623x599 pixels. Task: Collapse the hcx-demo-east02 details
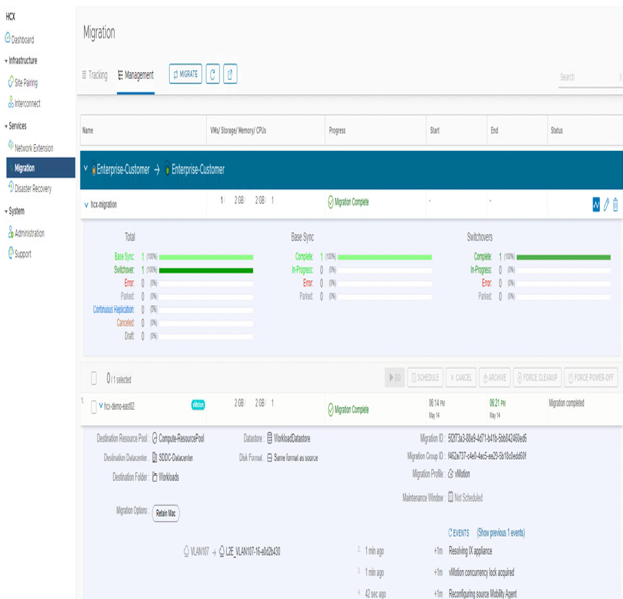tap(101, 406)
